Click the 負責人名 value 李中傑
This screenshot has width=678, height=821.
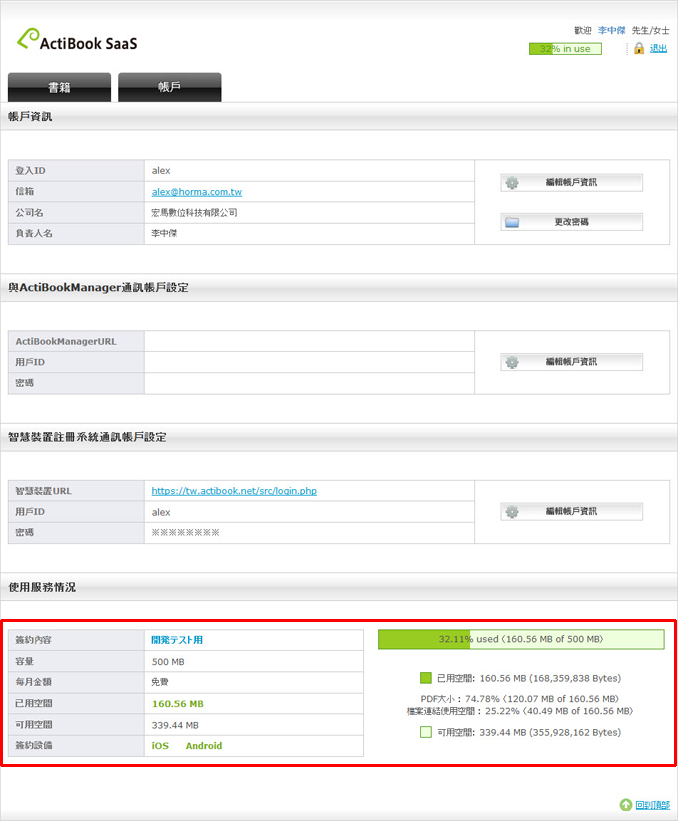pos(164,234)
